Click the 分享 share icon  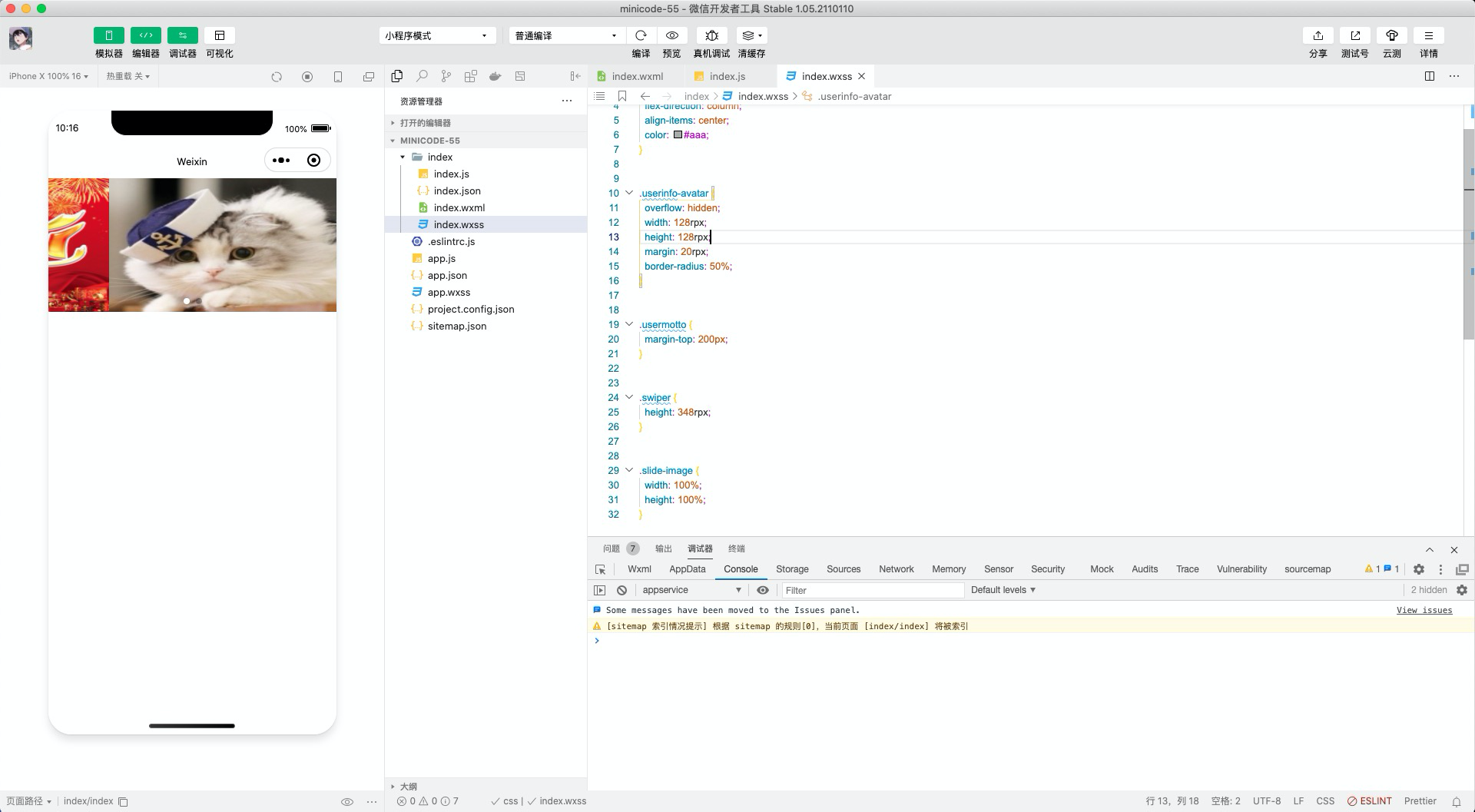coord(1318,35)
